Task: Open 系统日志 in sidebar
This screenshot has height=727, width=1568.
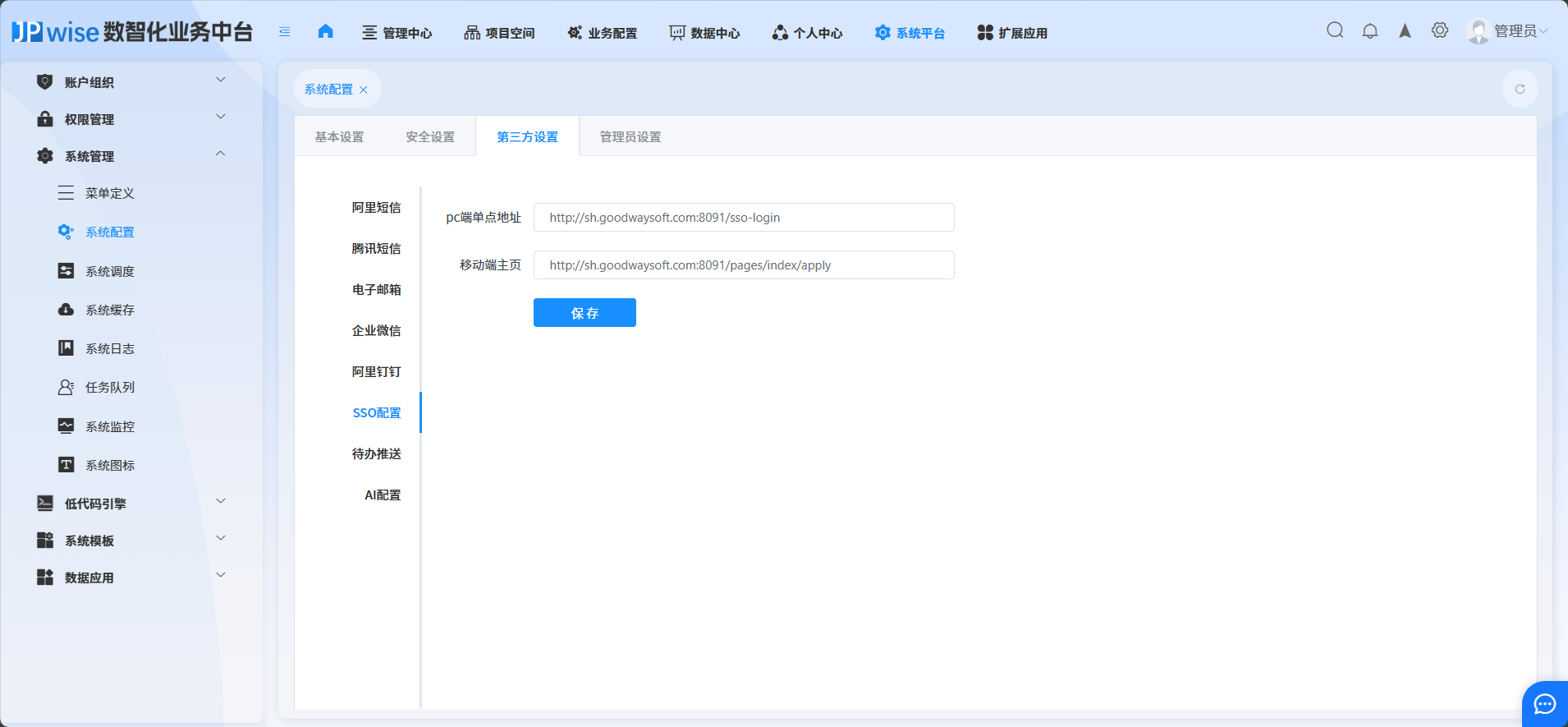Action: pos(110,348)
